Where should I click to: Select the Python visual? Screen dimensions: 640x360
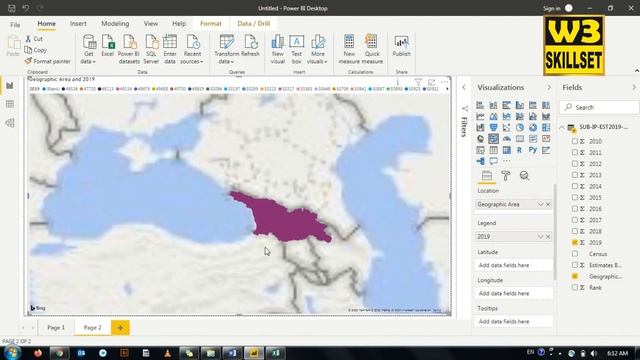click(x=532, y=150)
